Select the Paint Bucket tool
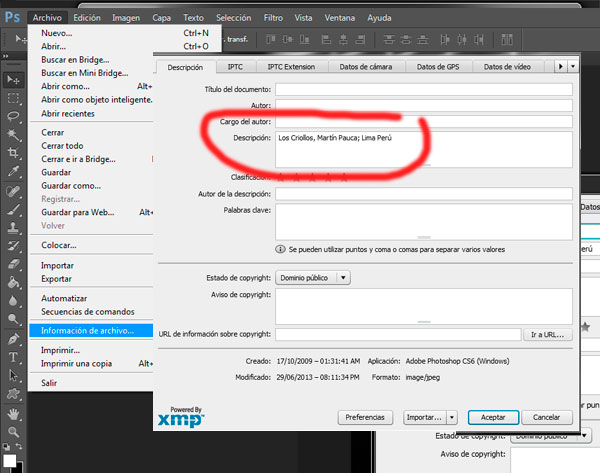Viewport: 600px width, 473px height. click(x=13, y=282)
